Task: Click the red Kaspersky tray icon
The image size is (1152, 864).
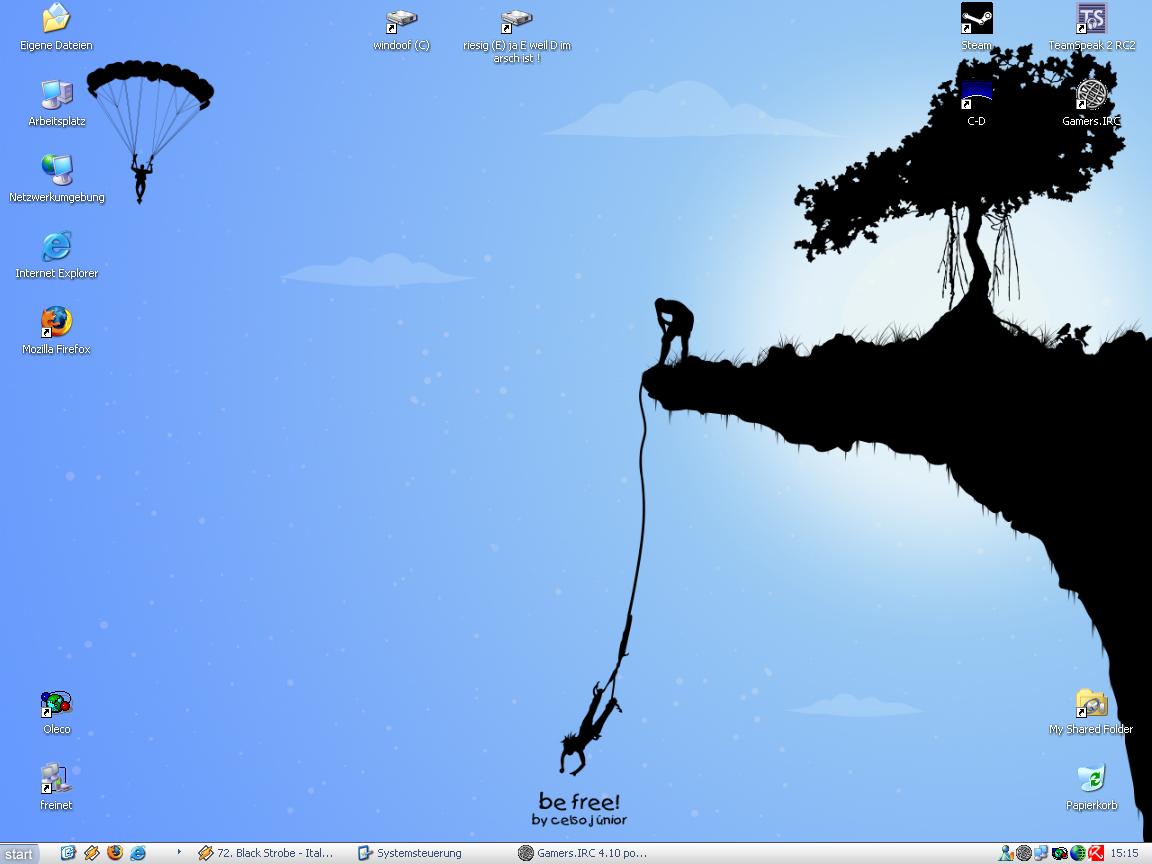Action: [1096, 853]
